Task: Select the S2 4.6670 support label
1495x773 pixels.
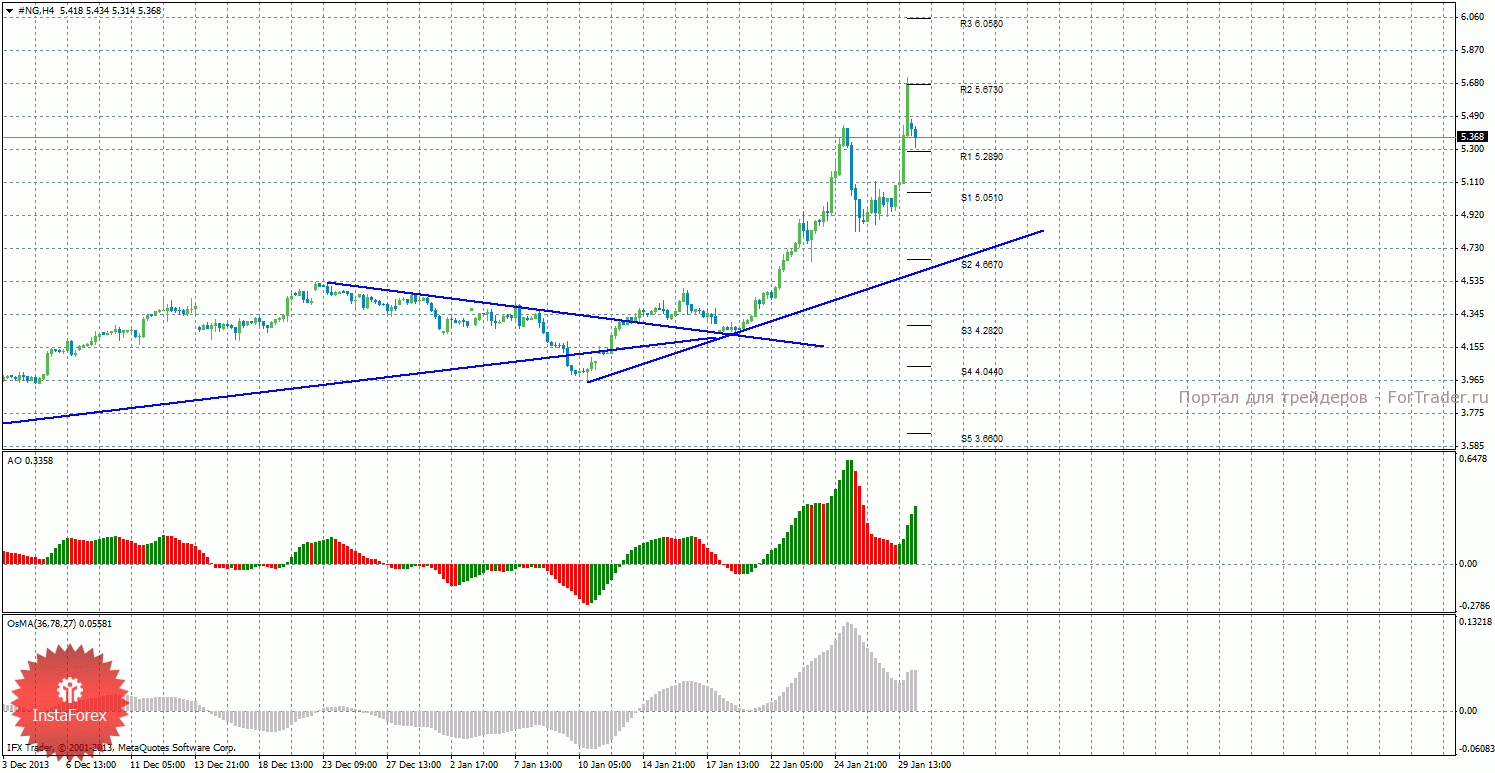Action: click(981, 265)
